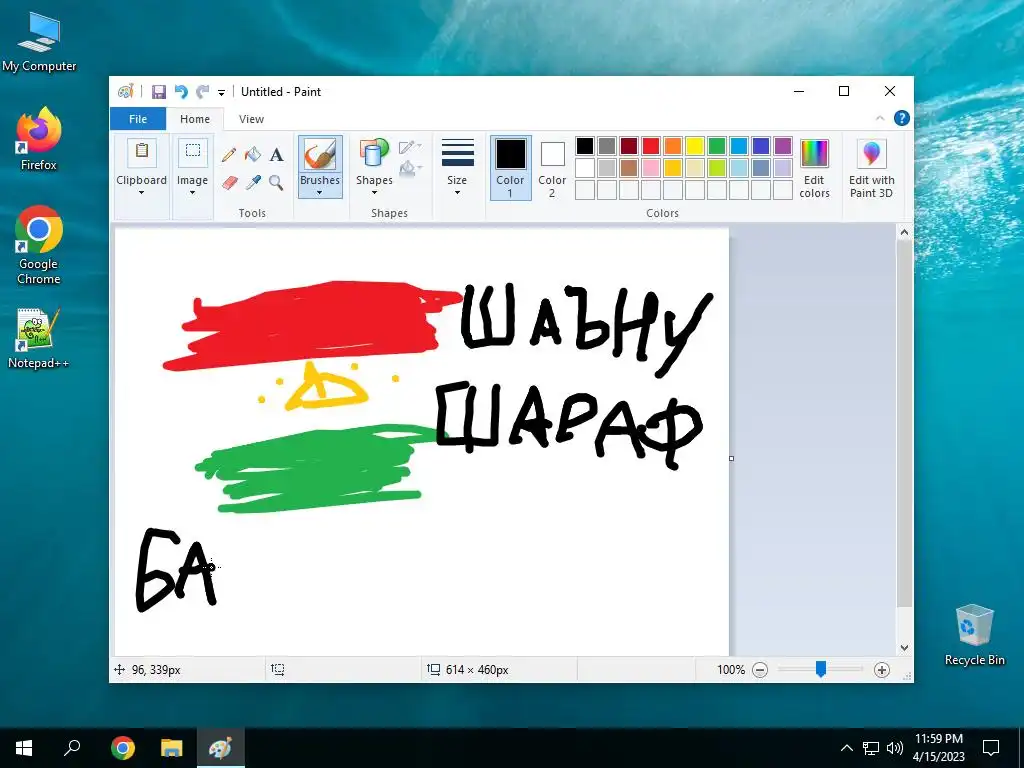Screen dimensions: 1024x768
Task: Select the Pencil tool
Action: (x=229, y=155)
